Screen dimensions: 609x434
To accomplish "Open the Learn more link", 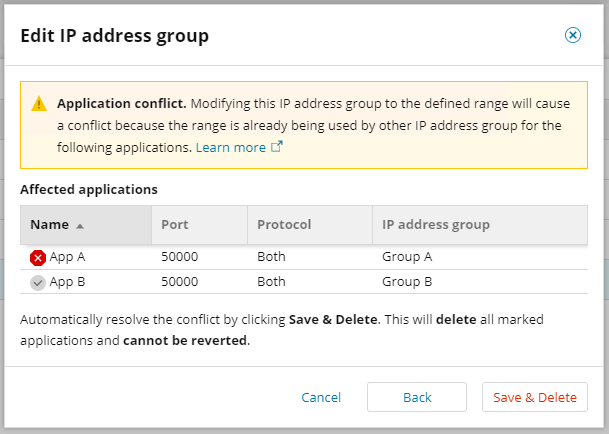I will click(231, 147).
